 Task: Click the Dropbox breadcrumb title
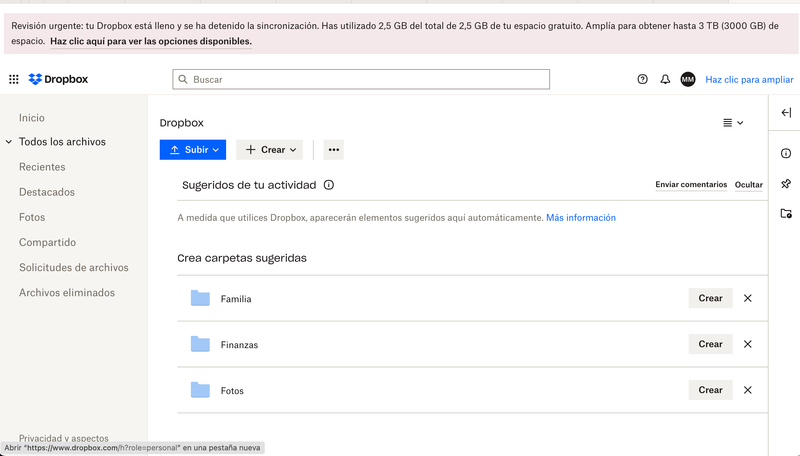[182, 123]
